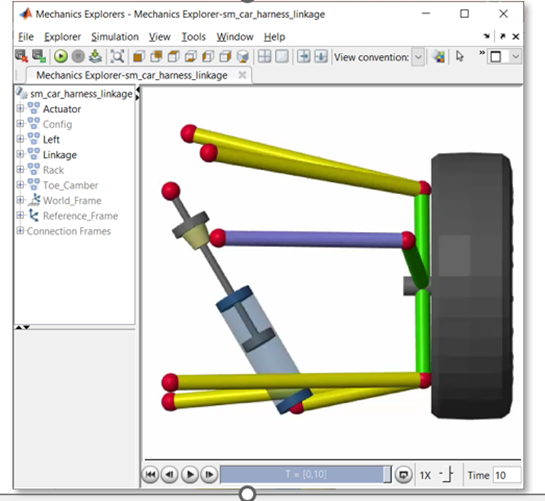
Task: Select the bottom view cube icon
Action: pos(191,56)
